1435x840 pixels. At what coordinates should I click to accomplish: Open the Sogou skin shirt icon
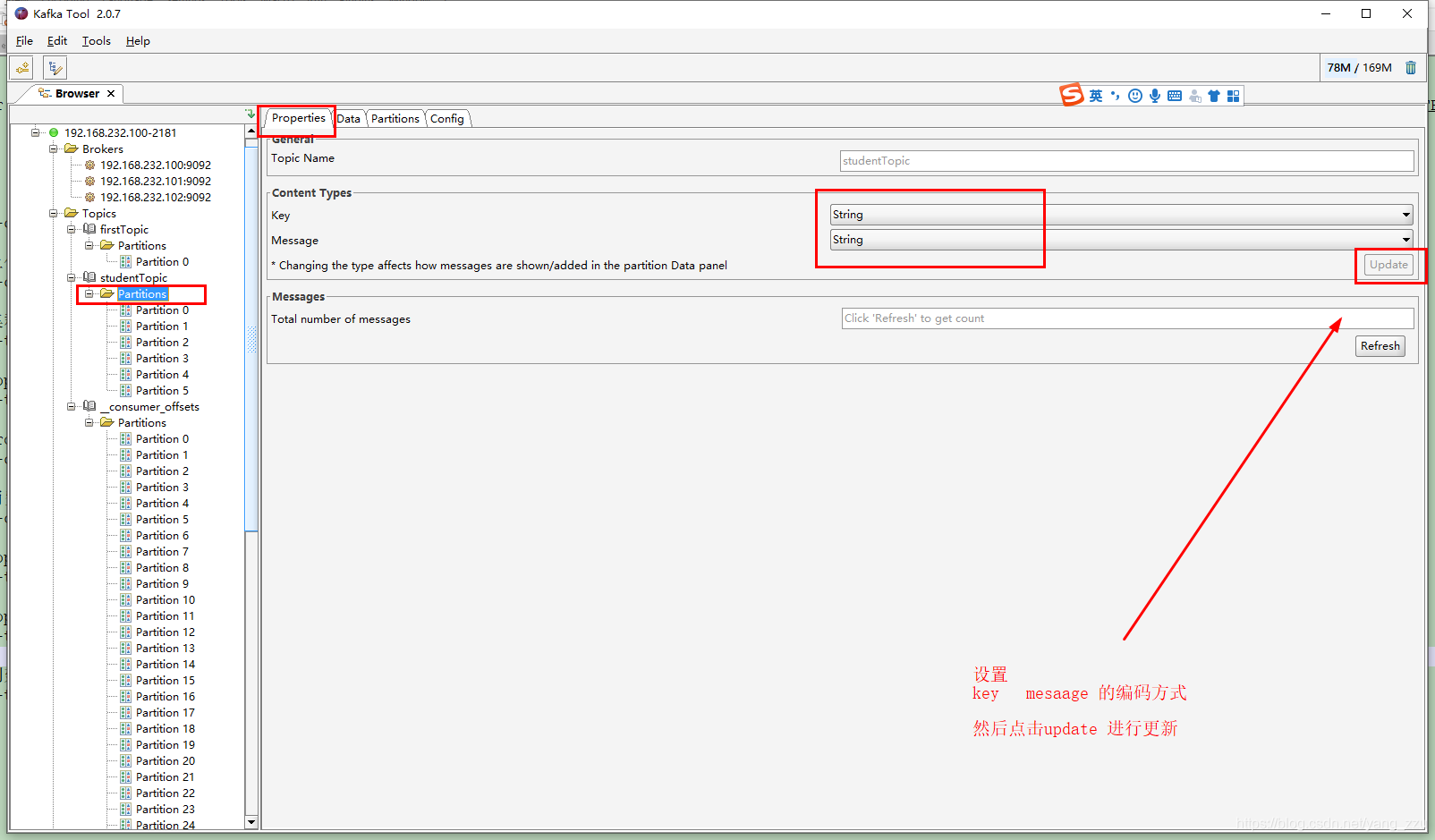1213,95
